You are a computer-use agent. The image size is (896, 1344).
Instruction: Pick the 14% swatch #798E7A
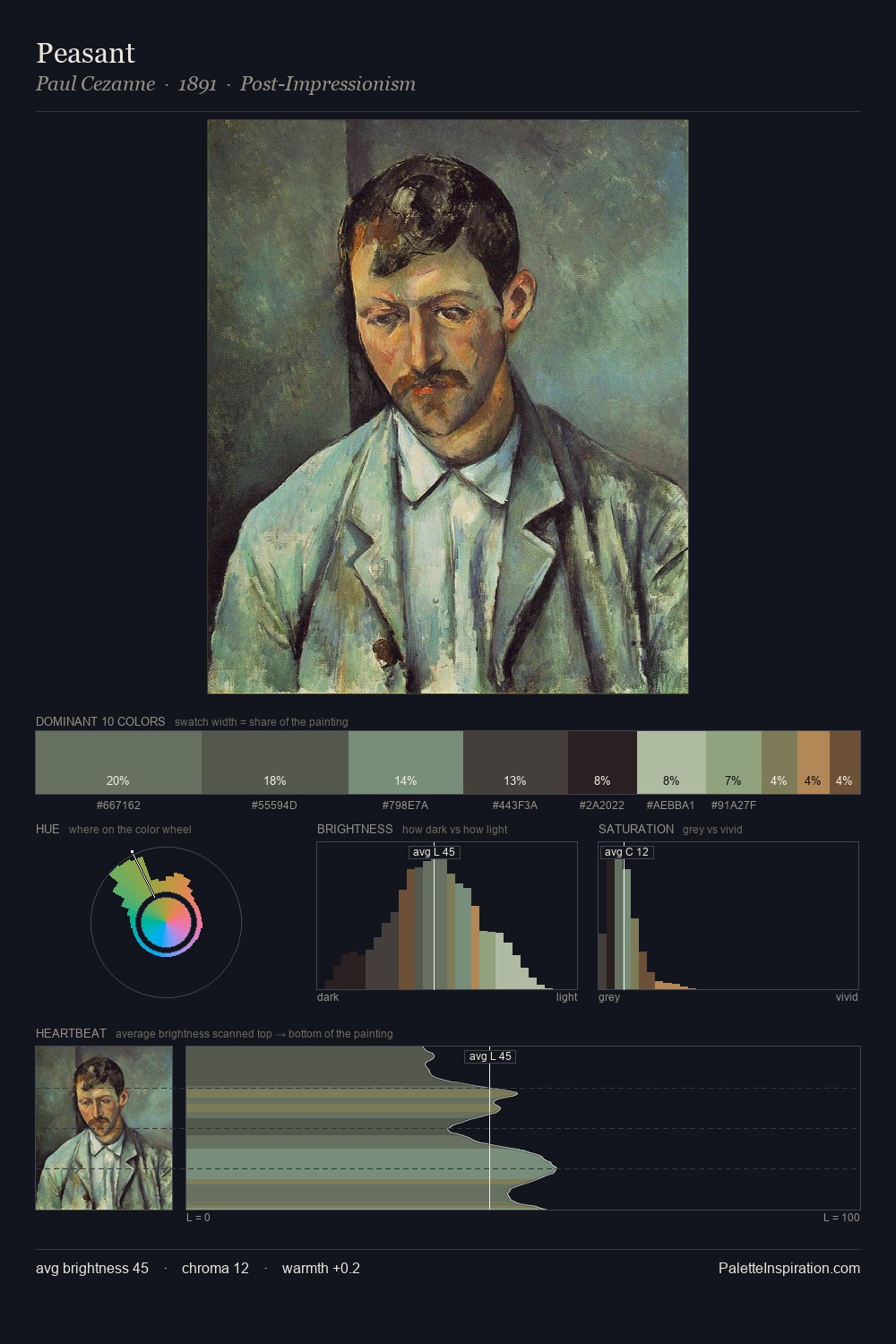pos(406,762)
